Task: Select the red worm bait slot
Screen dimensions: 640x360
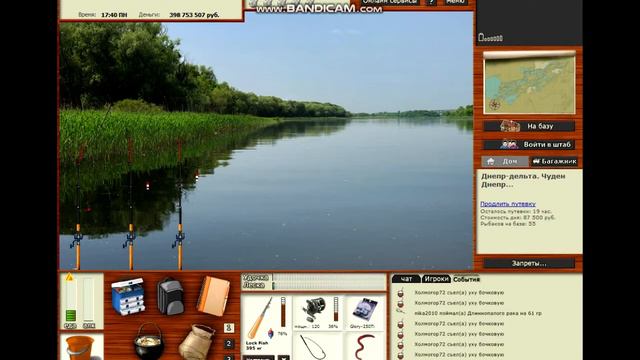Action: 364,347
